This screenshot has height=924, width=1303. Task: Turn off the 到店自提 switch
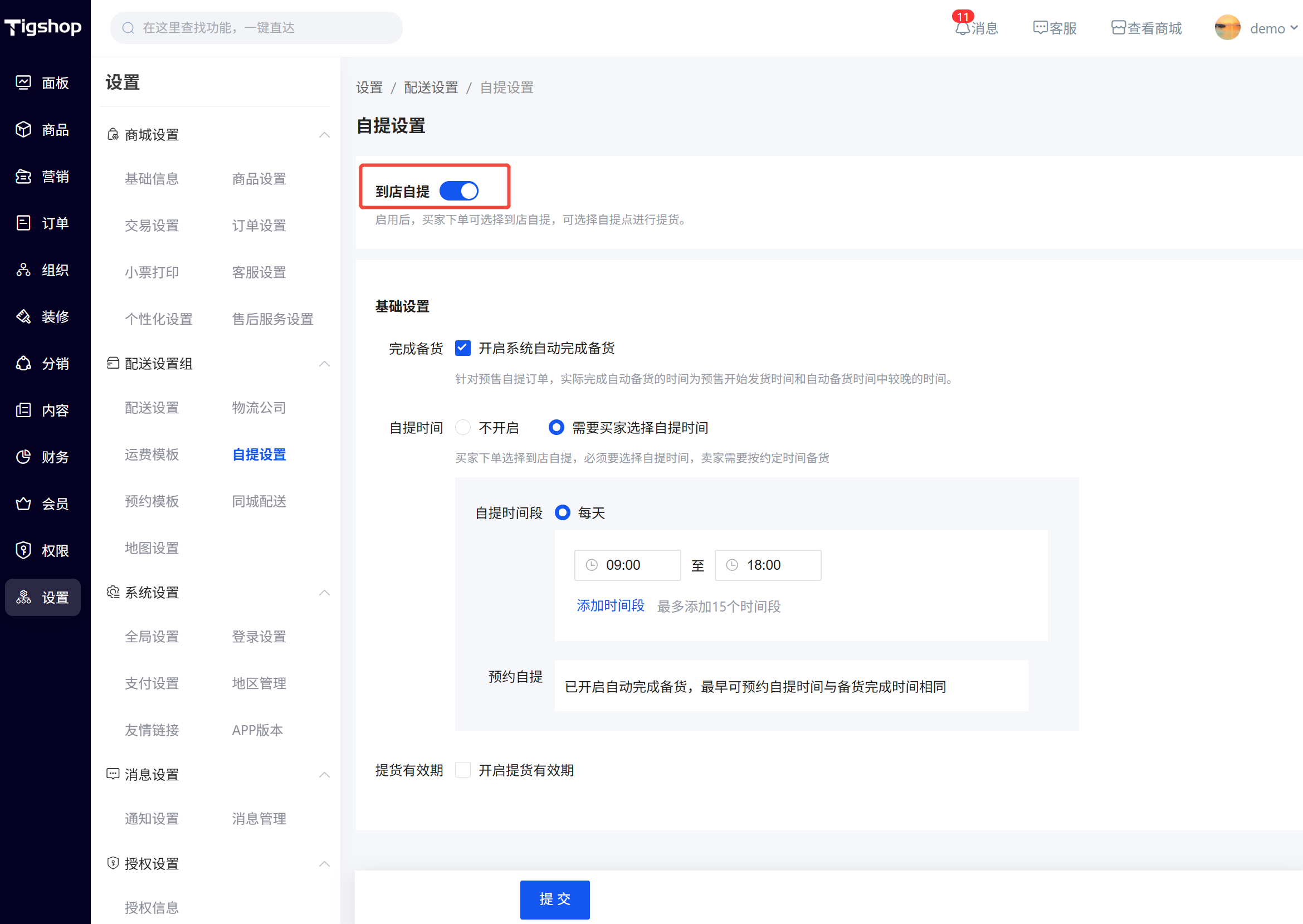[x=459, y=190]
